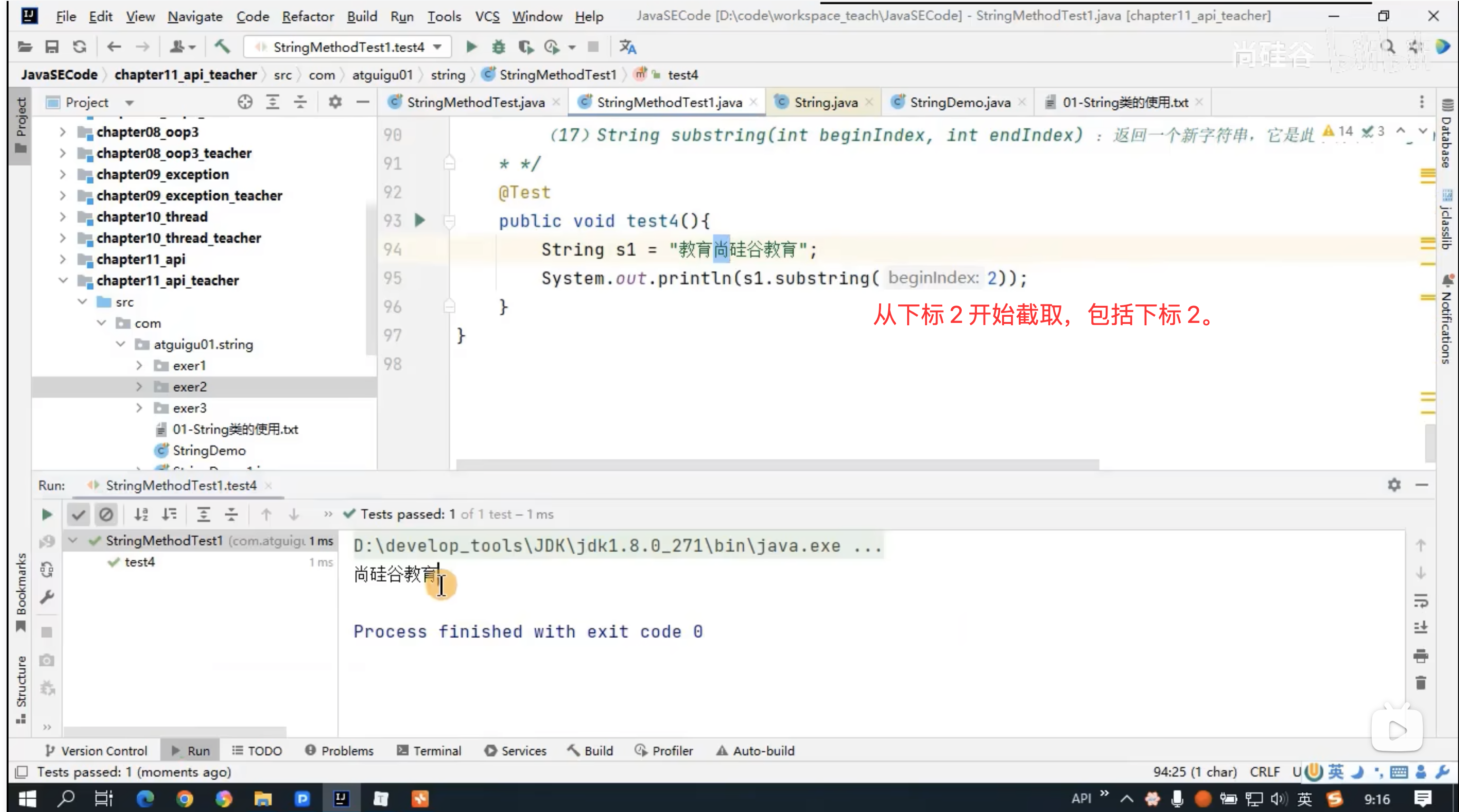
Task: Click the run gutter arrow beside test4
Action: pyautogui.click(x=420, y=220)
